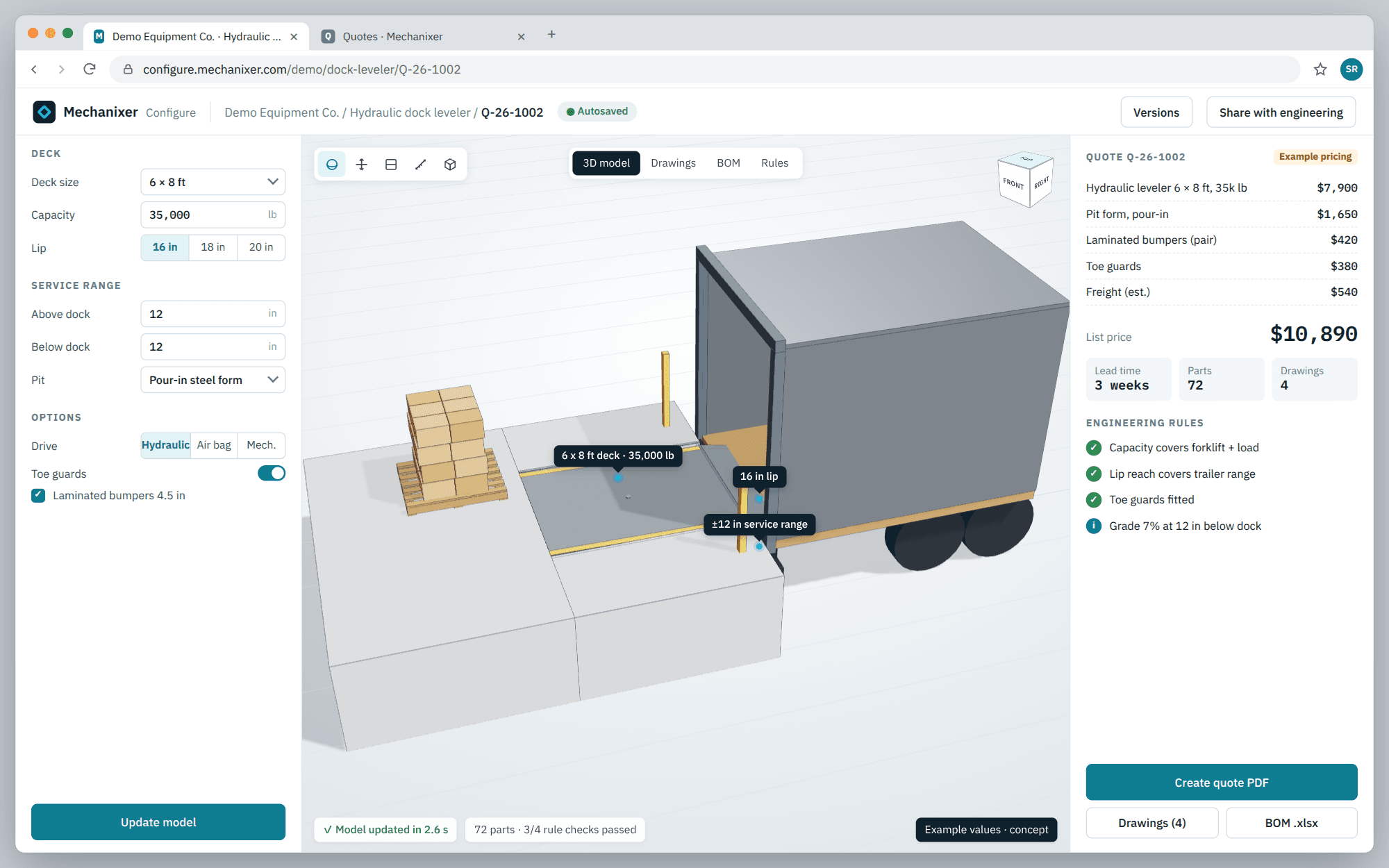1389x868 pixels.
Task: Open the Deck size dropdown
Action: pos(213,182)
